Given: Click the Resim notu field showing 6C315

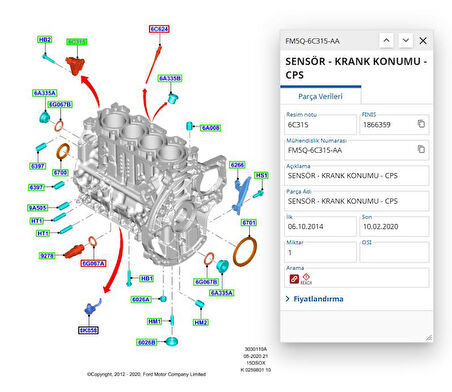Looking at the screenshot, I should point(321,125).
